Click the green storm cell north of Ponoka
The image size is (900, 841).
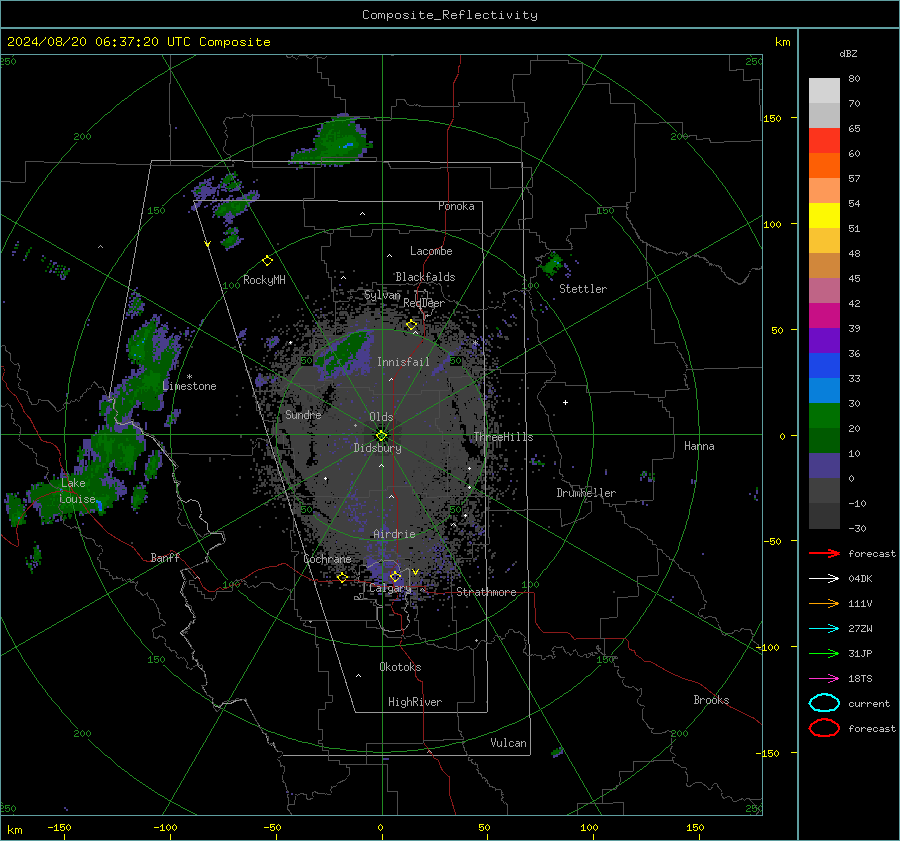tap(334, 141)
